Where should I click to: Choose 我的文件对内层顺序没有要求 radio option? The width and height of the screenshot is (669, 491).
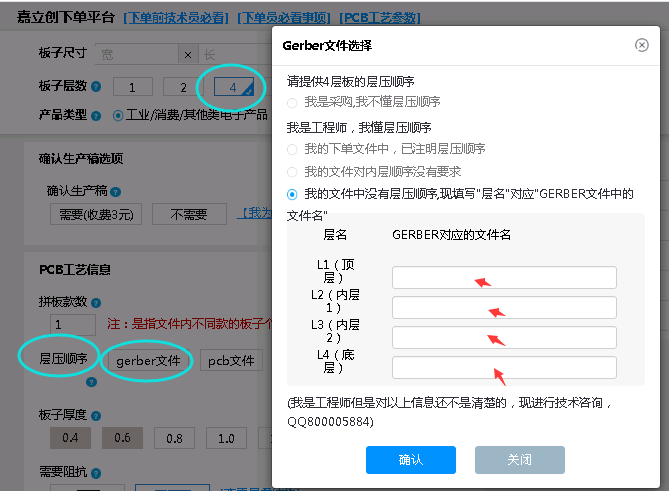coord(292,171)
